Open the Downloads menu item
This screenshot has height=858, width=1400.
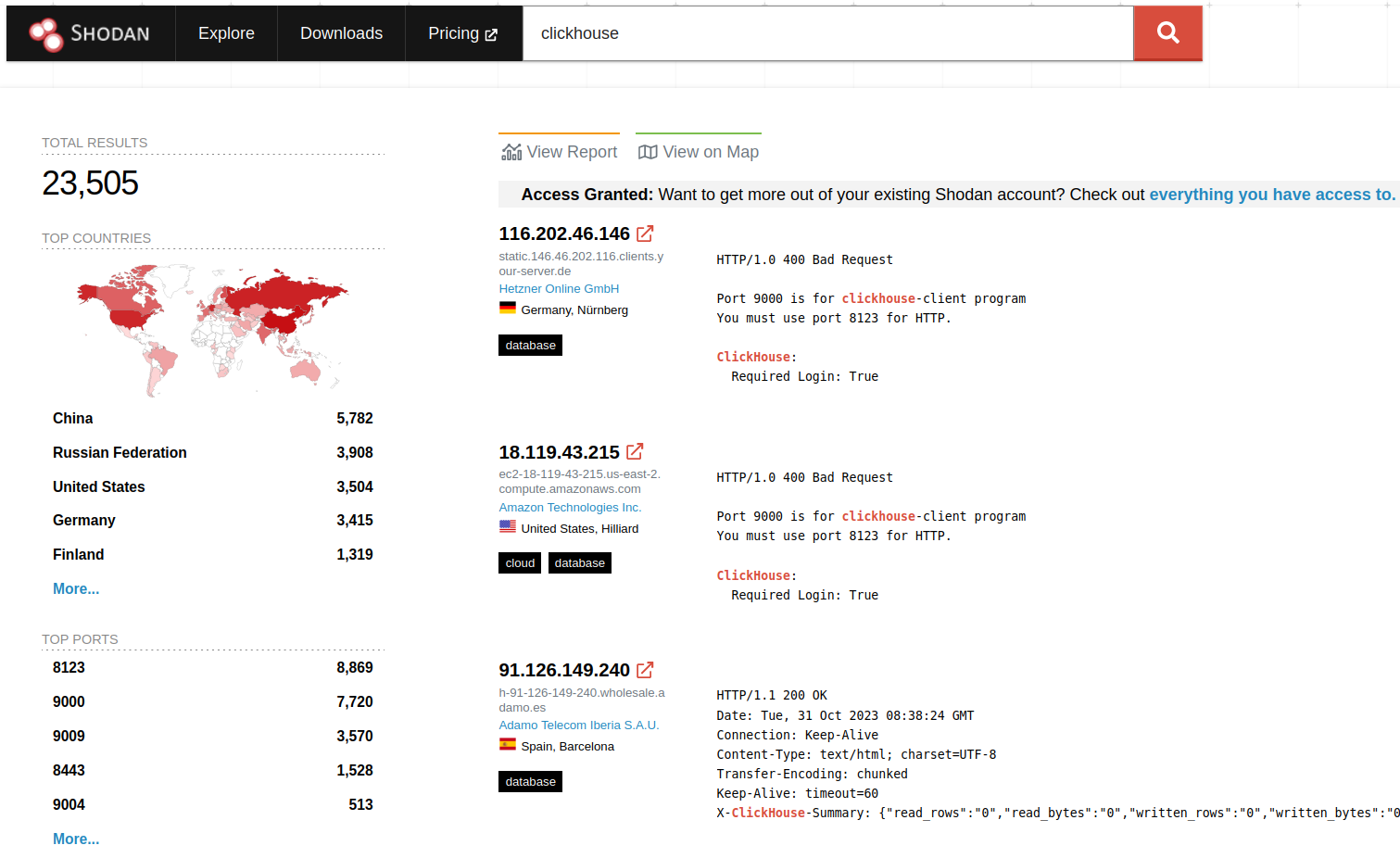(x=341, y=33)
